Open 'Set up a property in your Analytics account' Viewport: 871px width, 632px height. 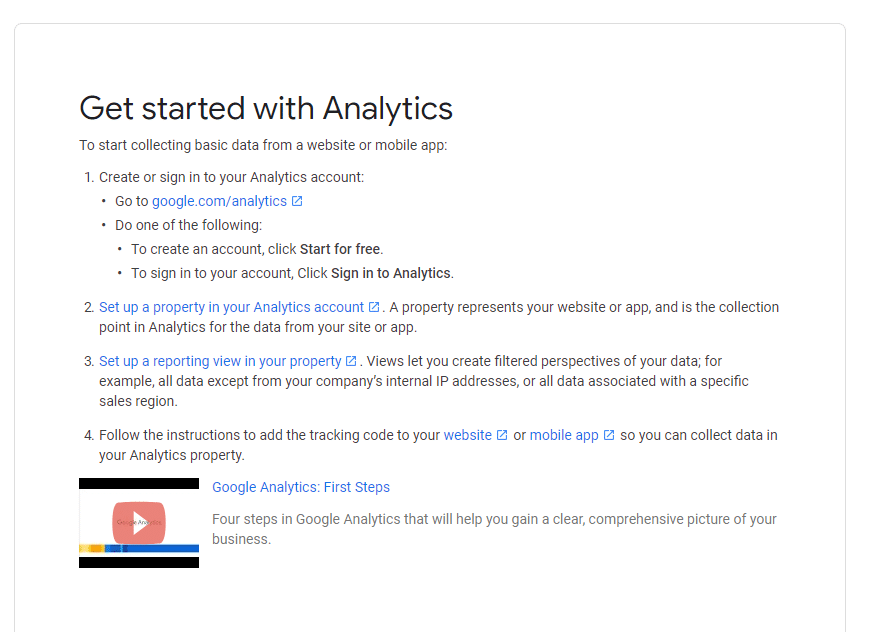coord(232,307)
